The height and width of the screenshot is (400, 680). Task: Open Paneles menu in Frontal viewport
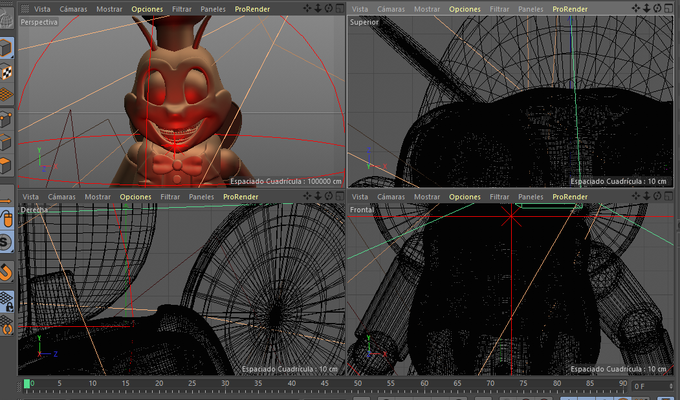(531, 197)
